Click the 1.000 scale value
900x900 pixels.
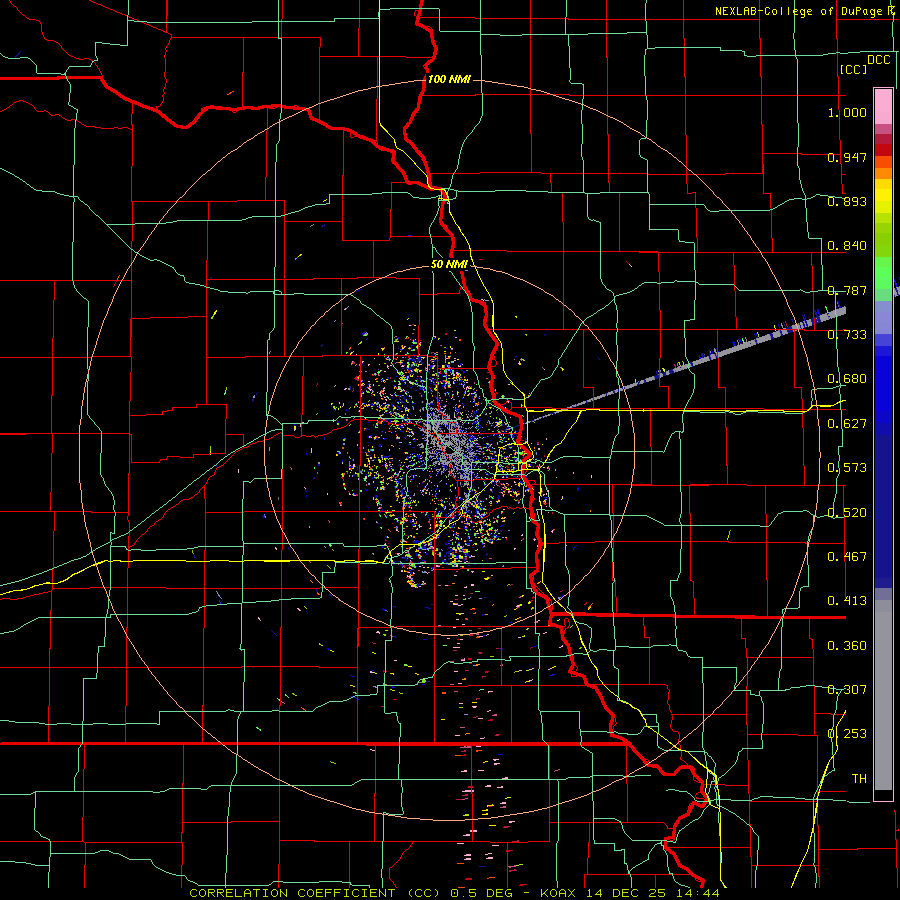(847, 112)
